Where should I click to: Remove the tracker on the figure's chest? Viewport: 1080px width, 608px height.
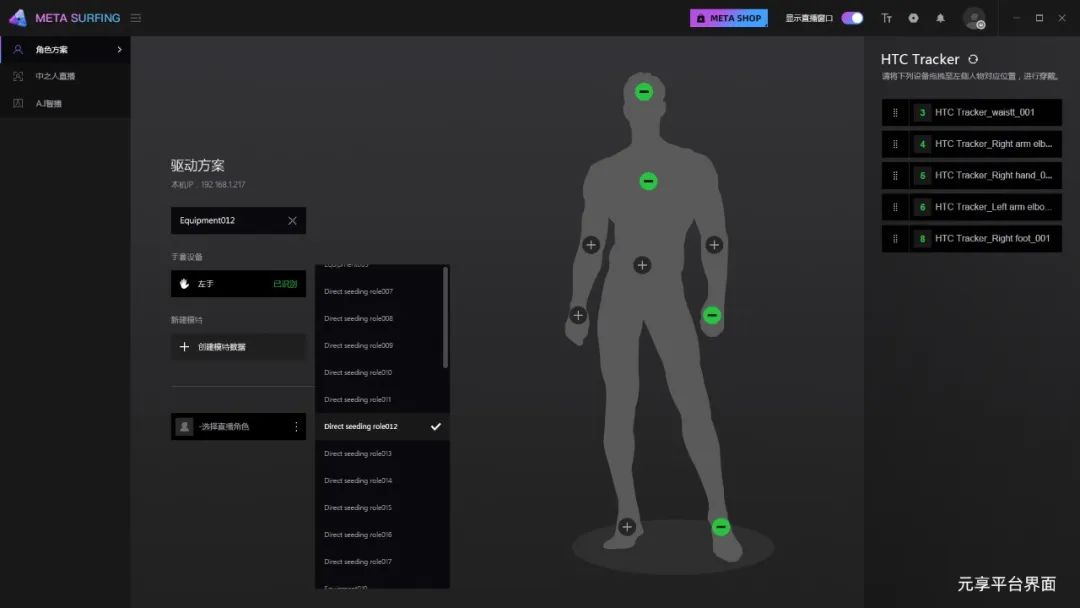[x=648, y=181]
